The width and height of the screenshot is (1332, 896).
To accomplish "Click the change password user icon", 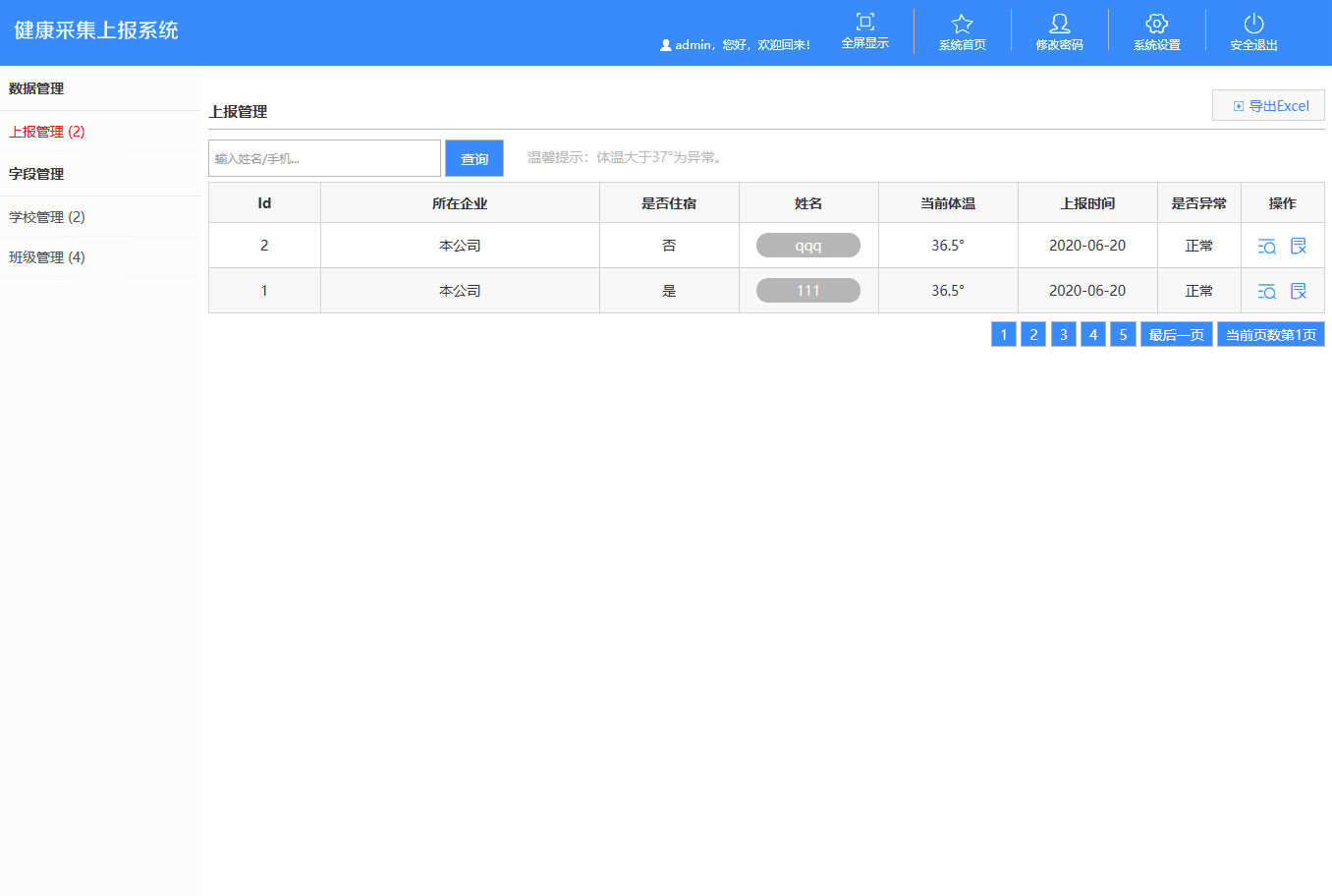I will coord(1059,24).
